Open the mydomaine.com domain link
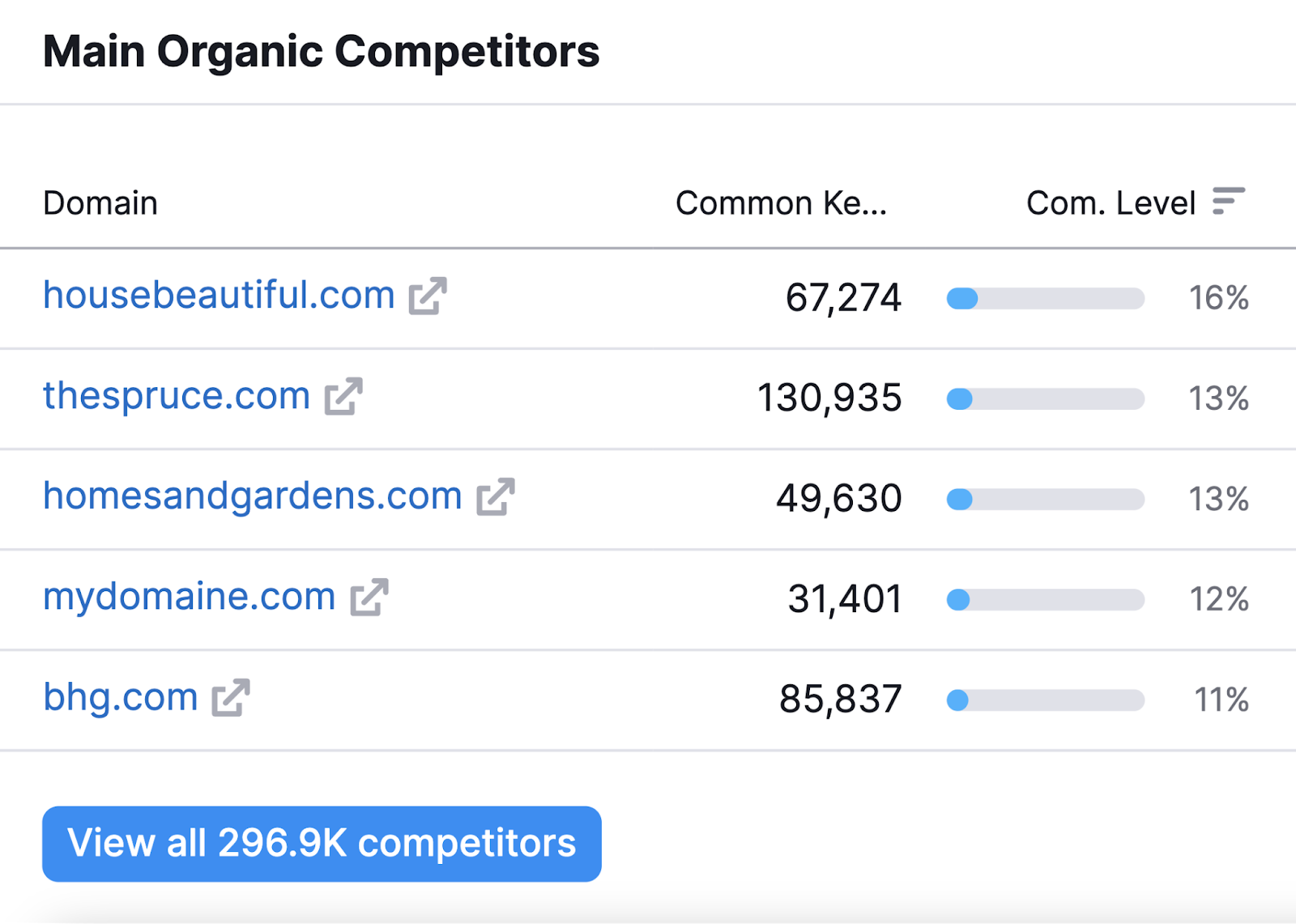 point(190,598)
